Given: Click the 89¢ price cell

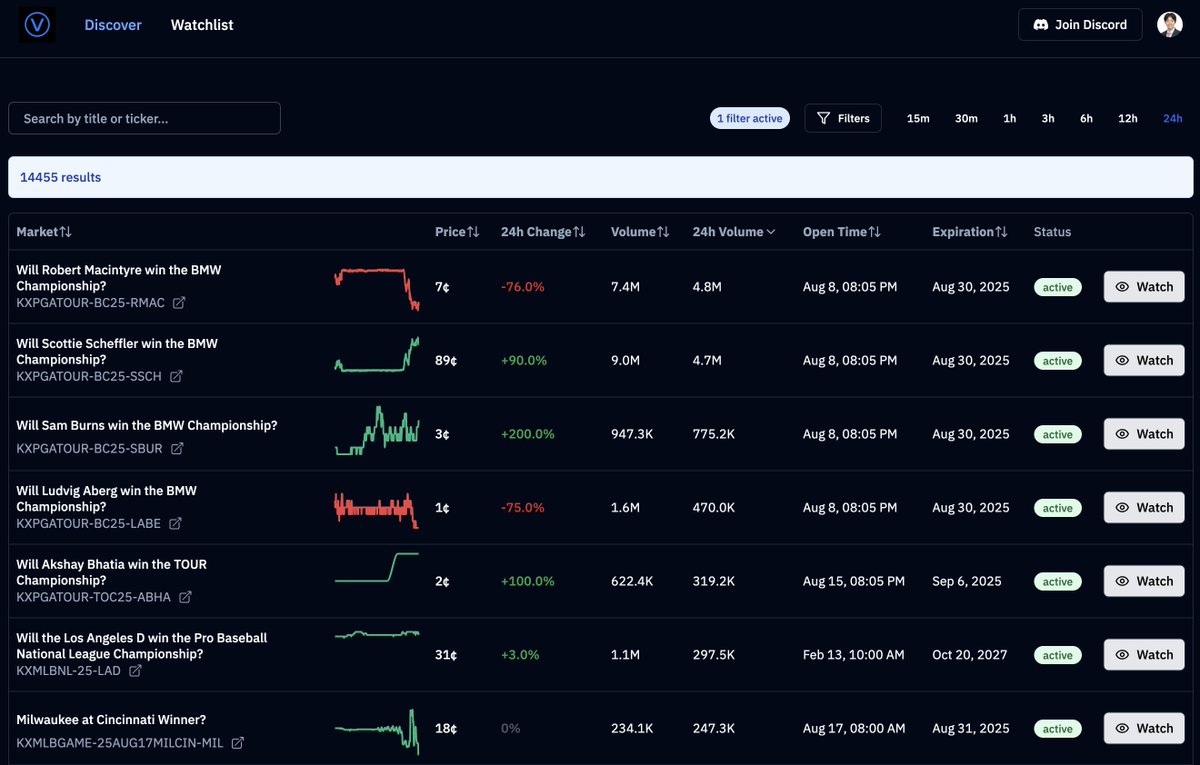Looking at the screenshot, I should coord(446,360).
